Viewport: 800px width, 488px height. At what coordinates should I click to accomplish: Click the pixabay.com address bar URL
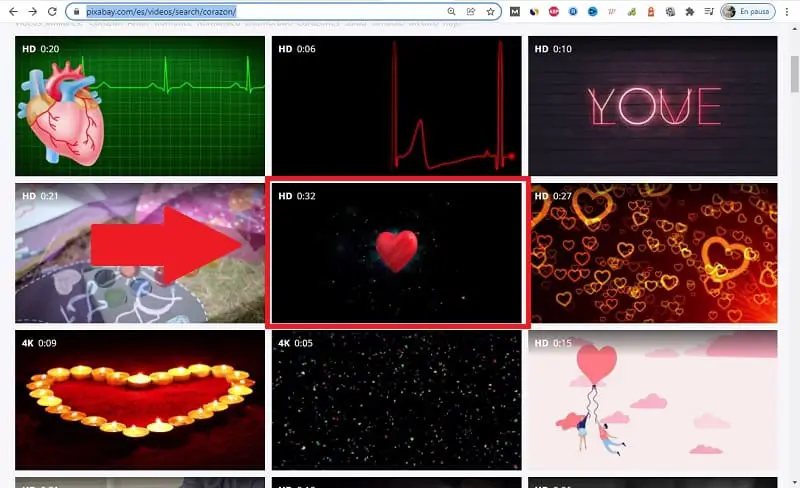click(161, 11)
